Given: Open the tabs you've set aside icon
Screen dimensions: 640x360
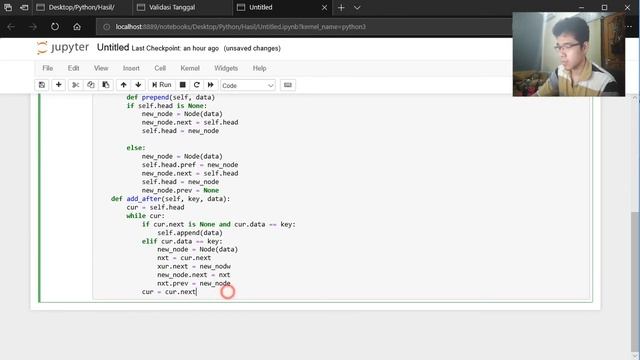Looking at the screenshot, I should (8, 7).
